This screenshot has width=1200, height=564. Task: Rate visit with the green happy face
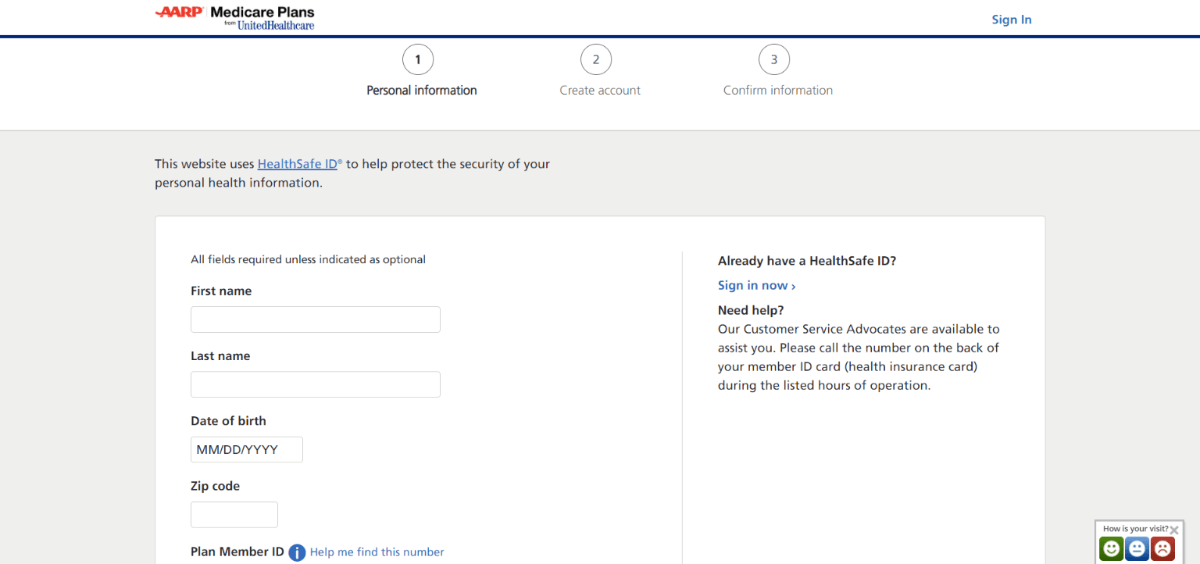point(1111,548)
